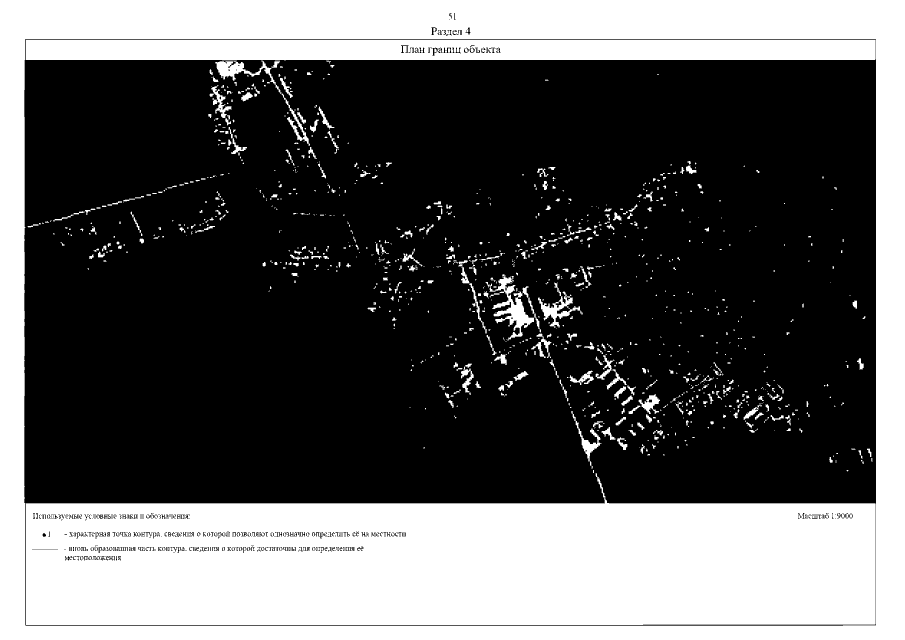Image resolution: width=905 pixels, height=640 pixels.
Task: Click the 'Масштаб 1:9000' scale label
Action: click(824, 516)
